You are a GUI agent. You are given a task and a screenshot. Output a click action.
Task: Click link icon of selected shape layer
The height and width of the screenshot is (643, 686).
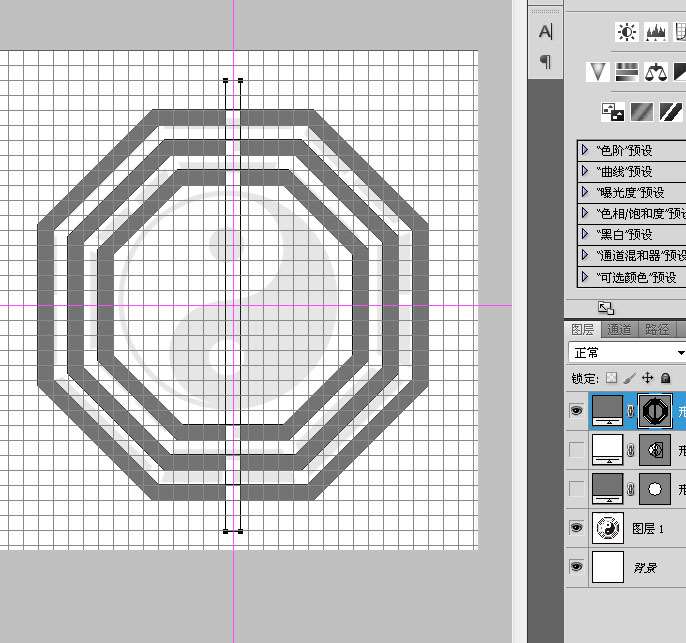tap(630, 411)
